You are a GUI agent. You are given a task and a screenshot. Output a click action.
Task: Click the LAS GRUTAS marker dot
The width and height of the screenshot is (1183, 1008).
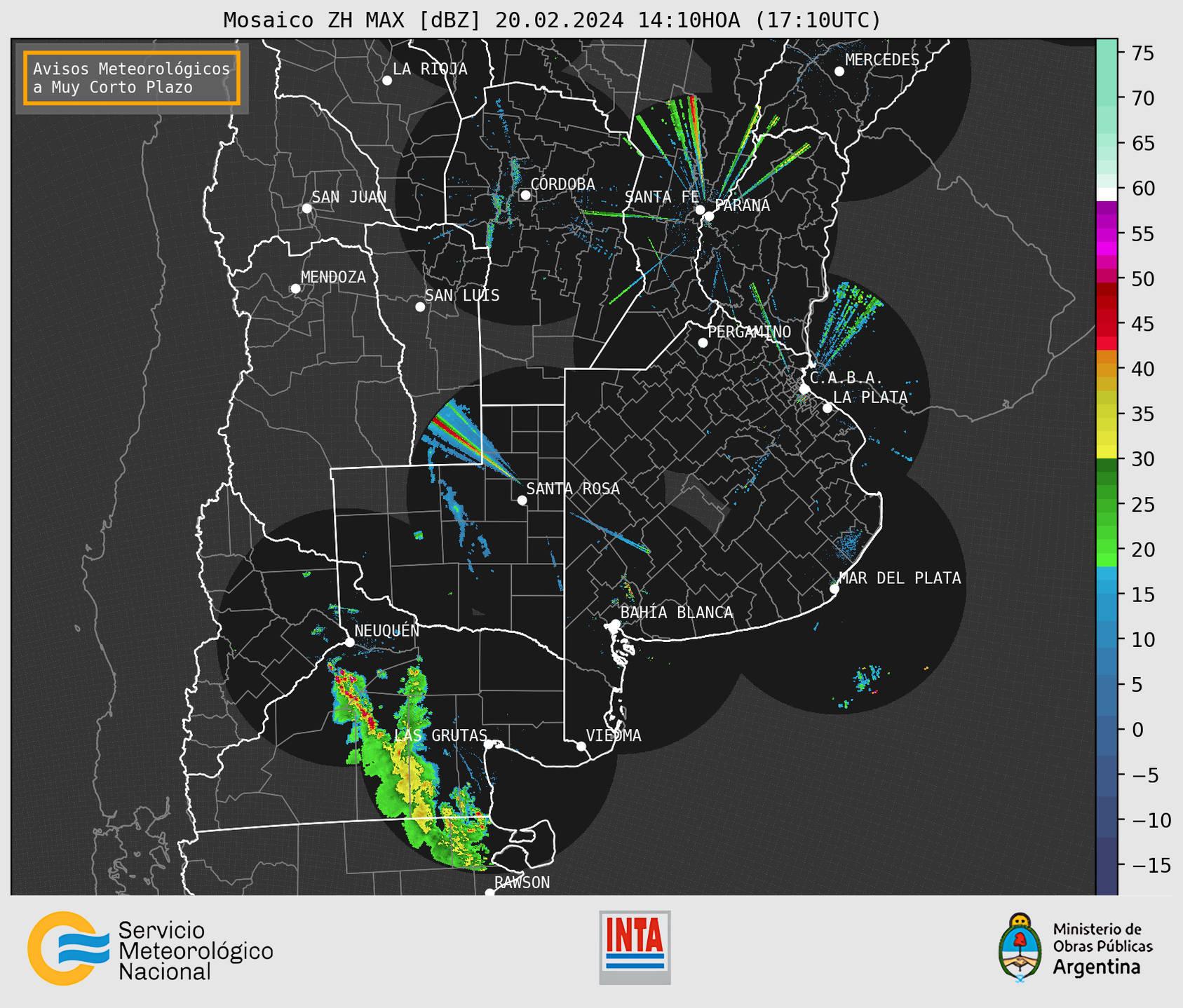coord(489,744)
